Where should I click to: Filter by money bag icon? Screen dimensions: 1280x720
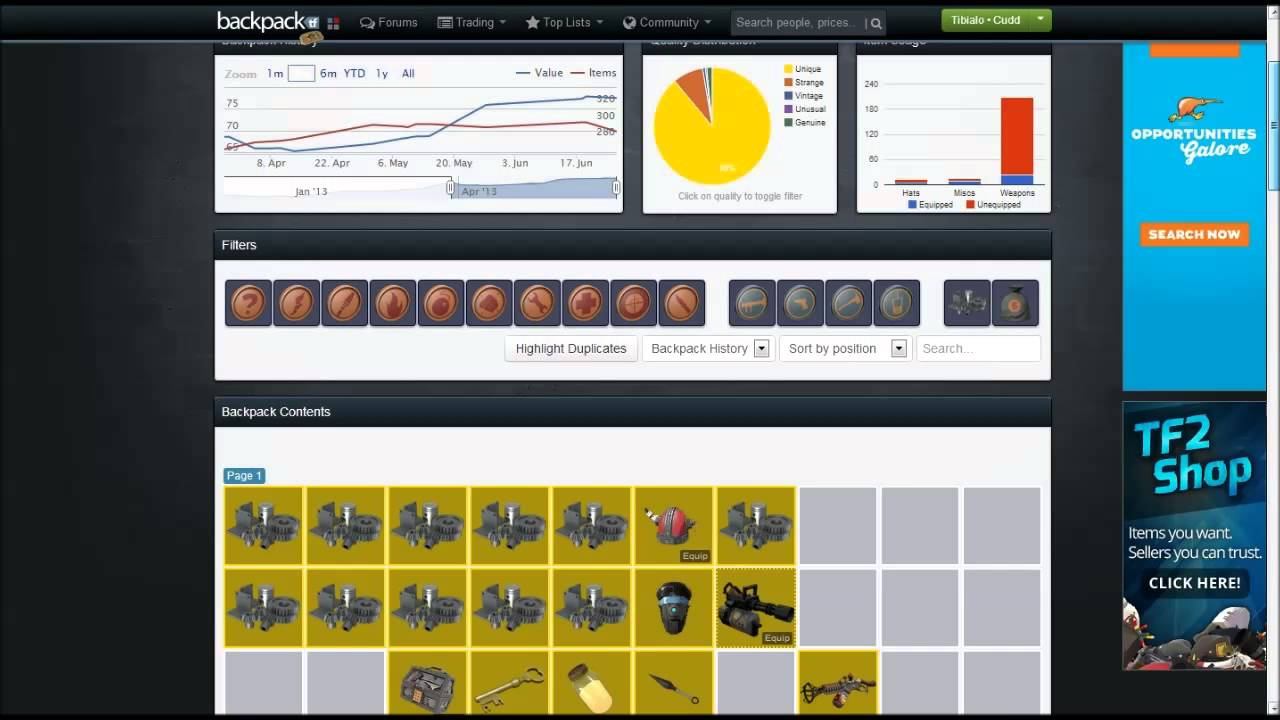[x=1015, y=303]
